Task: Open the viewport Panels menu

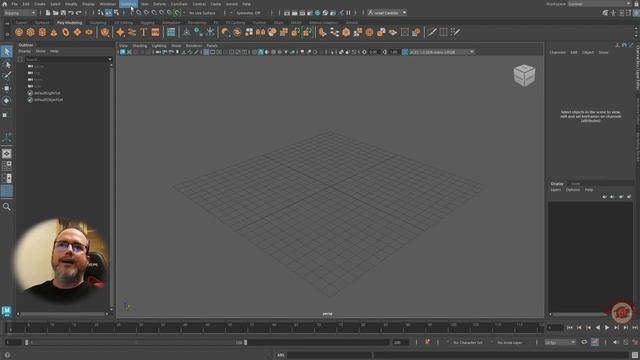Action: [212, 46]
